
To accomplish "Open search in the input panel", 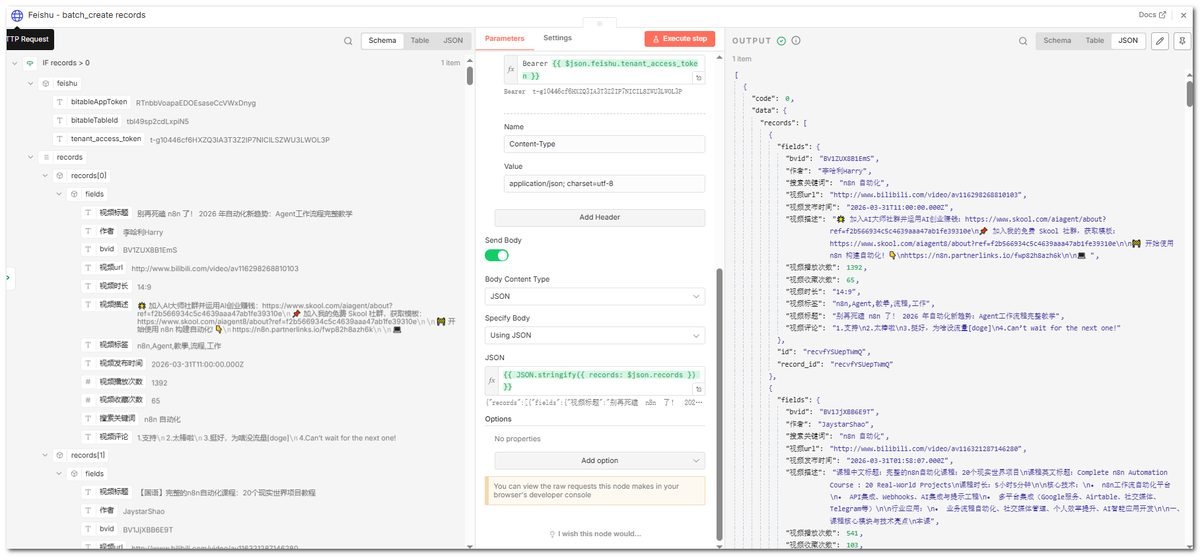I will tap(348, 41).
